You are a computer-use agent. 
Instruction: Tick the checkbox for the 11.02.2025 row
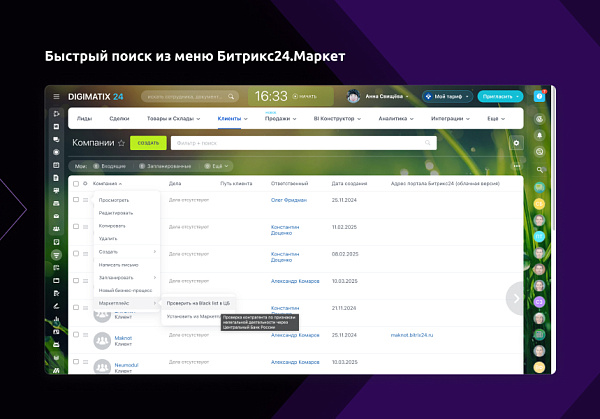[76, 227]
